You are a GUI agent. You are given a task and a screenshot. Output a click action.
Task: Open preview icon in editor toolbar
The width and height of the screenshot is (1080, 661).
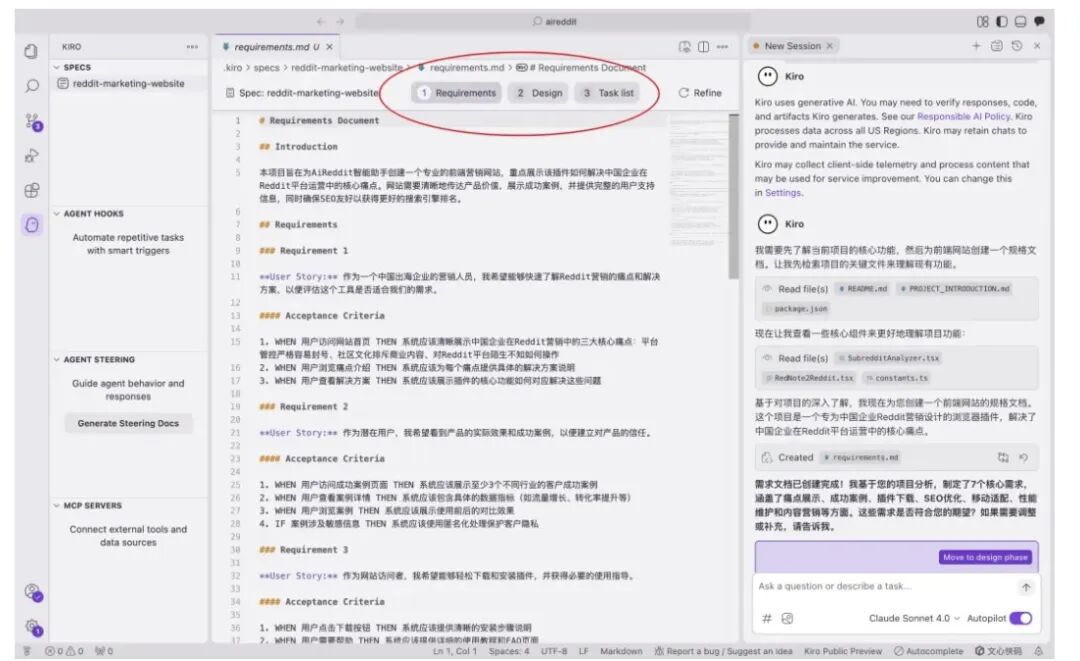tap(685, 47)
